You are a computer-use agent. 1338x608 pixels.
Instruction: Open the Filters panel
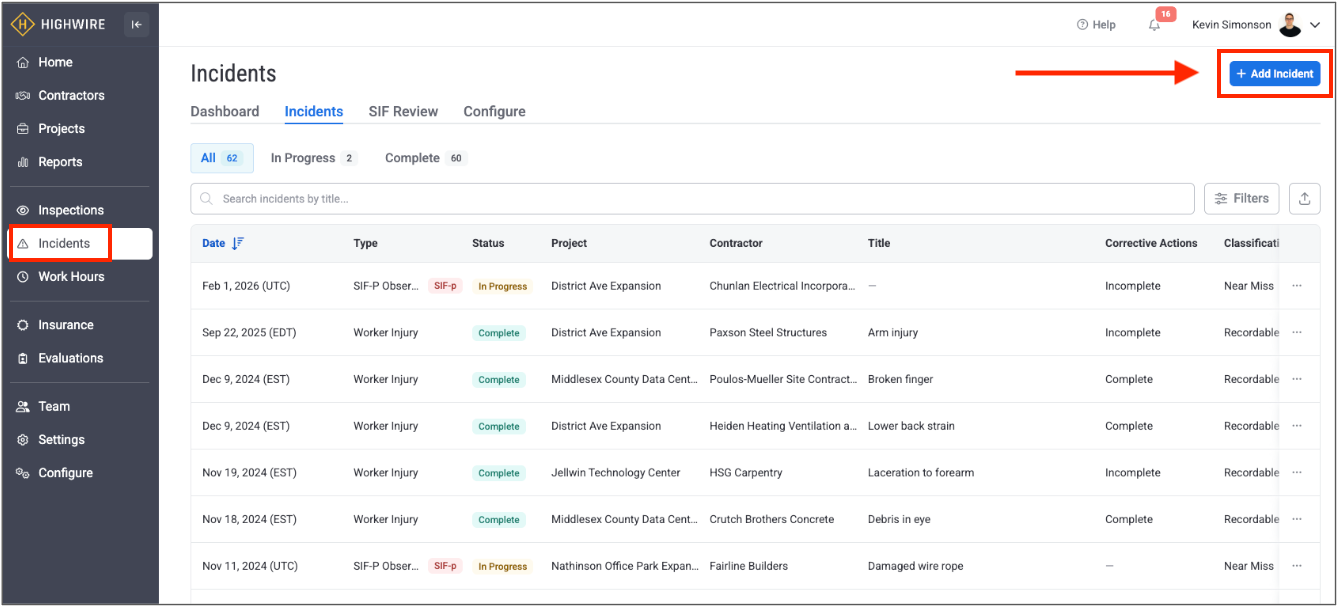(1241, 199)
